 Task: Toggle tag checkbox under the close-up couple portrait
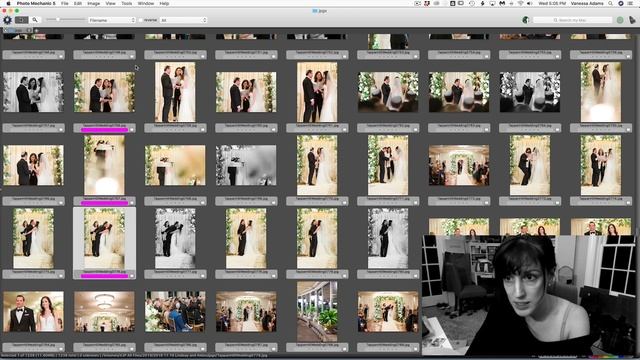(x=61, y=349)
